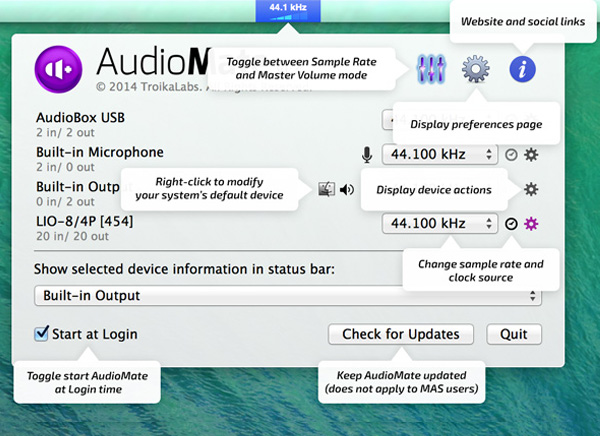
Task: Open the status bar device dropdown Built-in Output
Action: pyautogui.click(x=288, y=296)
